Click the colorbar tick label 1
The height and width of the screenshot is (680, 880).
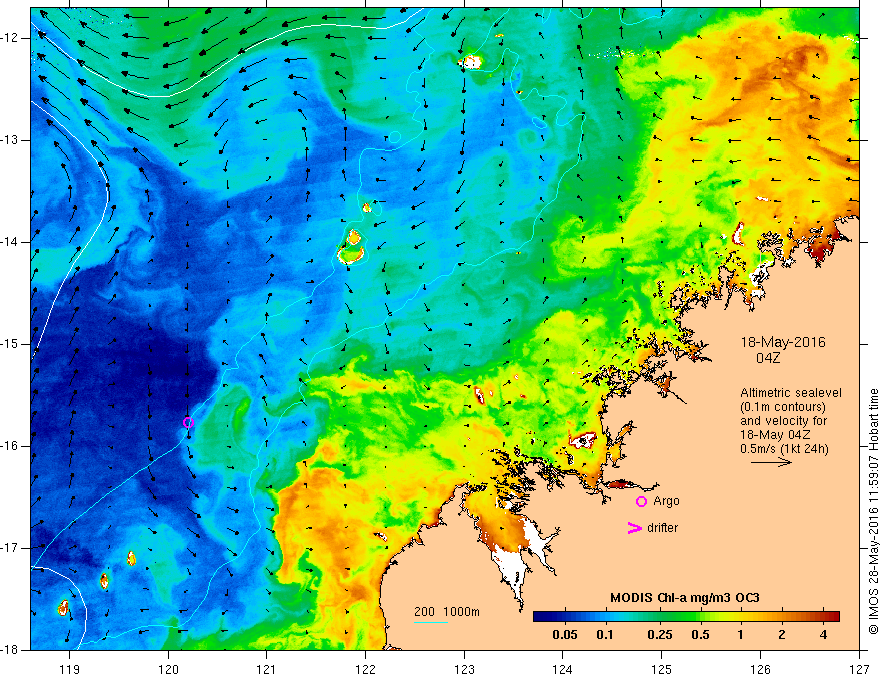pyautogui.click(x=741, y=635)
